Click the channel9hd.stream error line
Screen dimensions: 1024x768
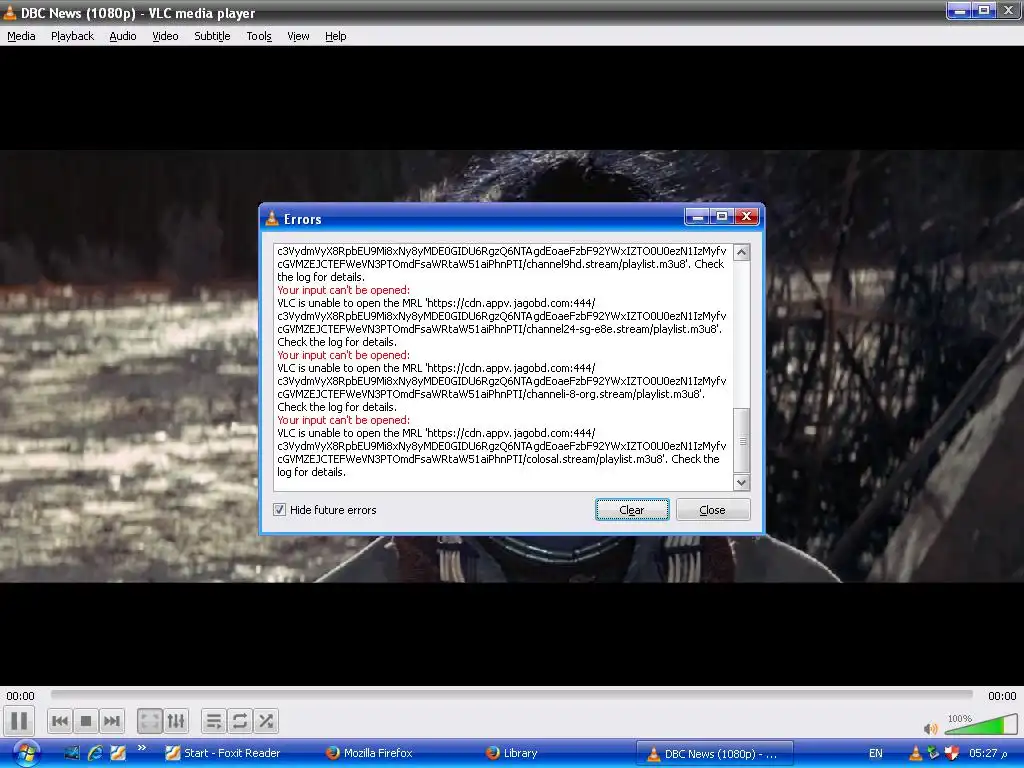[500, 264]
